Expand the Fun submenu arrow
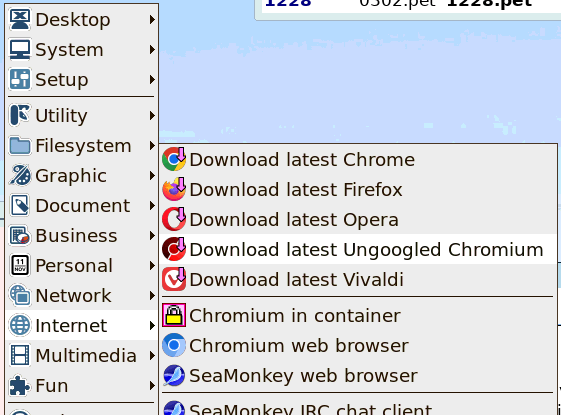The width and height of the screenshot is (561, 415). pyautogui.click(x=152, y=386)
